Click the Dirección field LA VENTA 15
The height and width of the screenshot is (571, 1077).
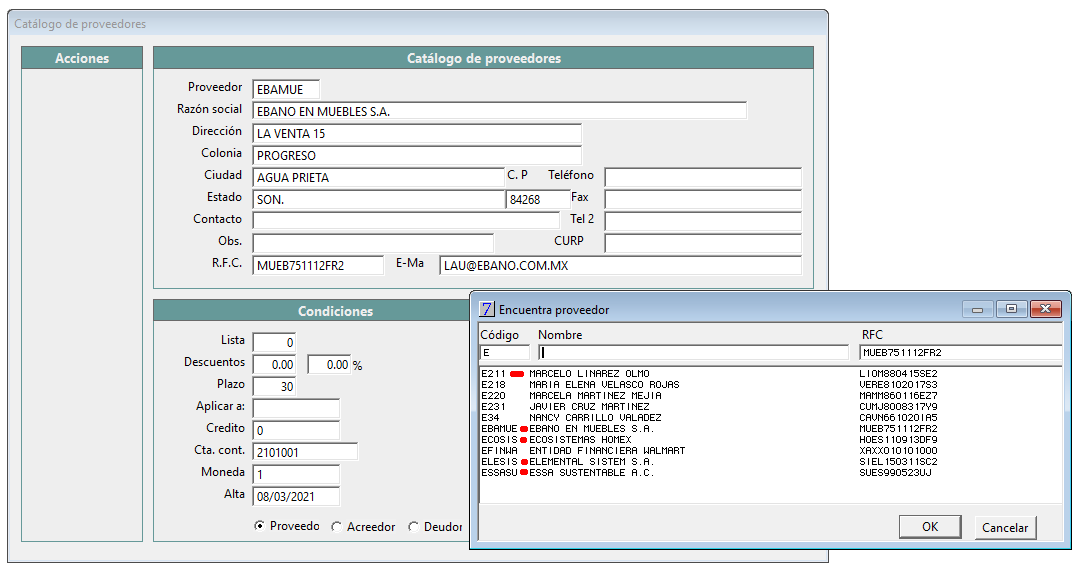[417, 133]
